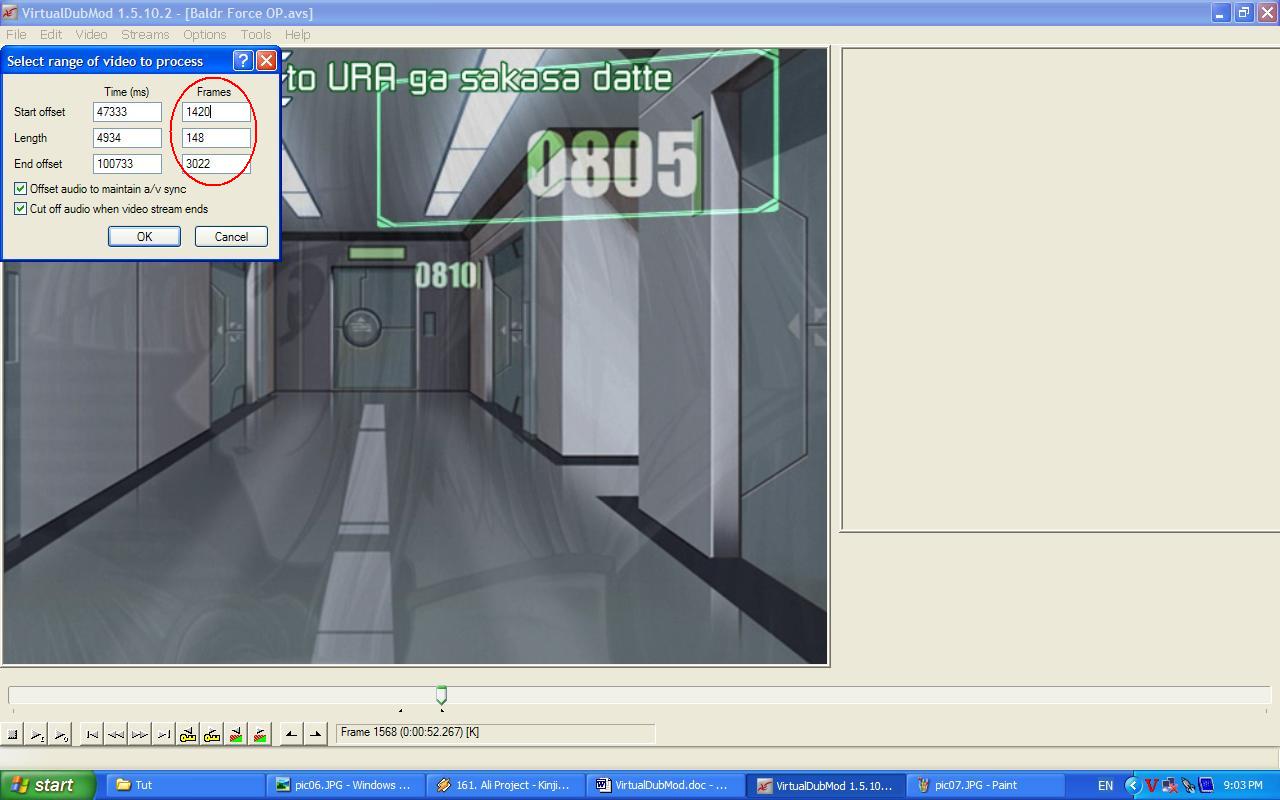Step forward one frame

pyautogui.click(x=140, y=734)
